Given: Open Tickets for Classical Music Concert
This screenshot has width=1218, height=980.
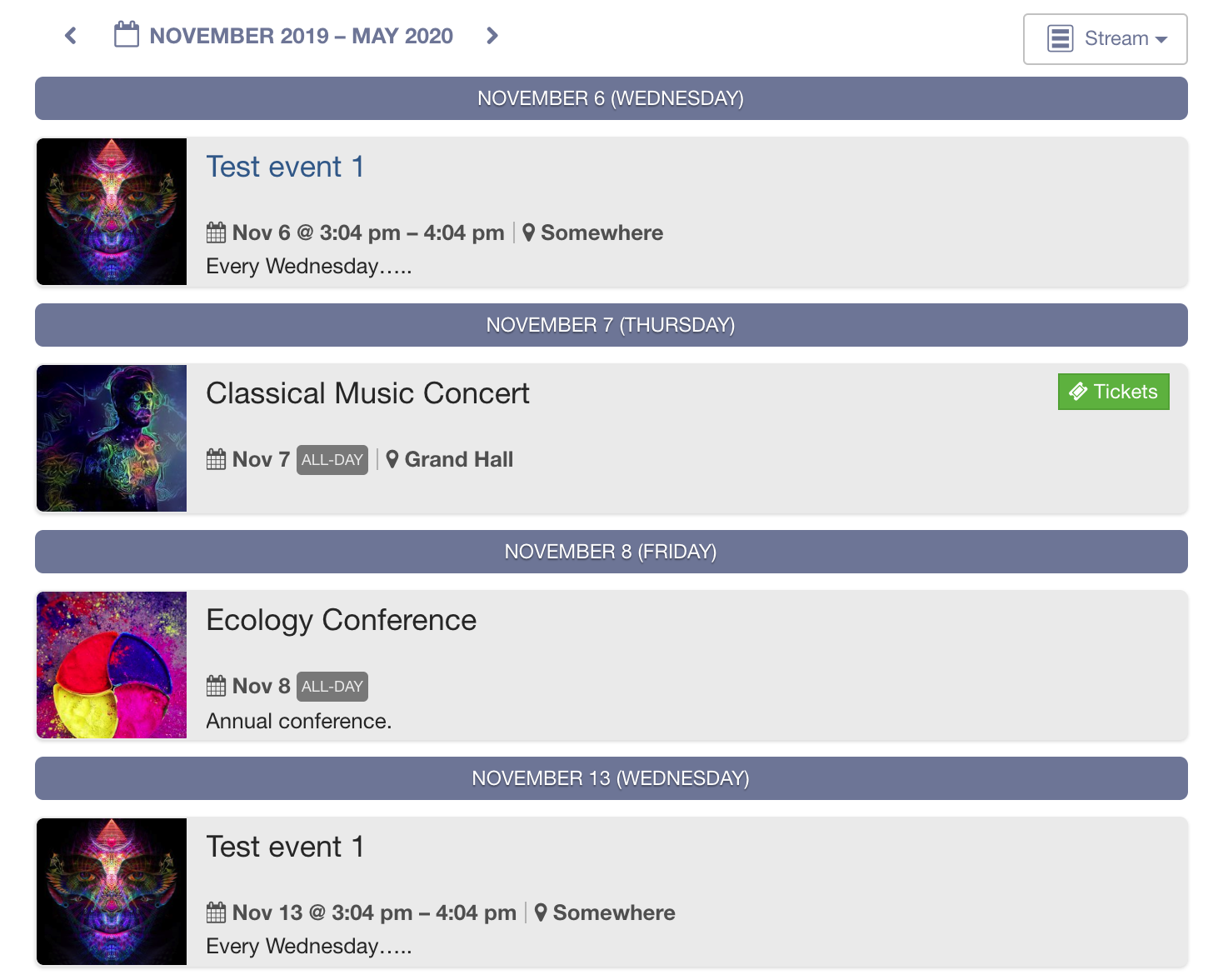Looking at the screenshot, I should (1113, 392).
